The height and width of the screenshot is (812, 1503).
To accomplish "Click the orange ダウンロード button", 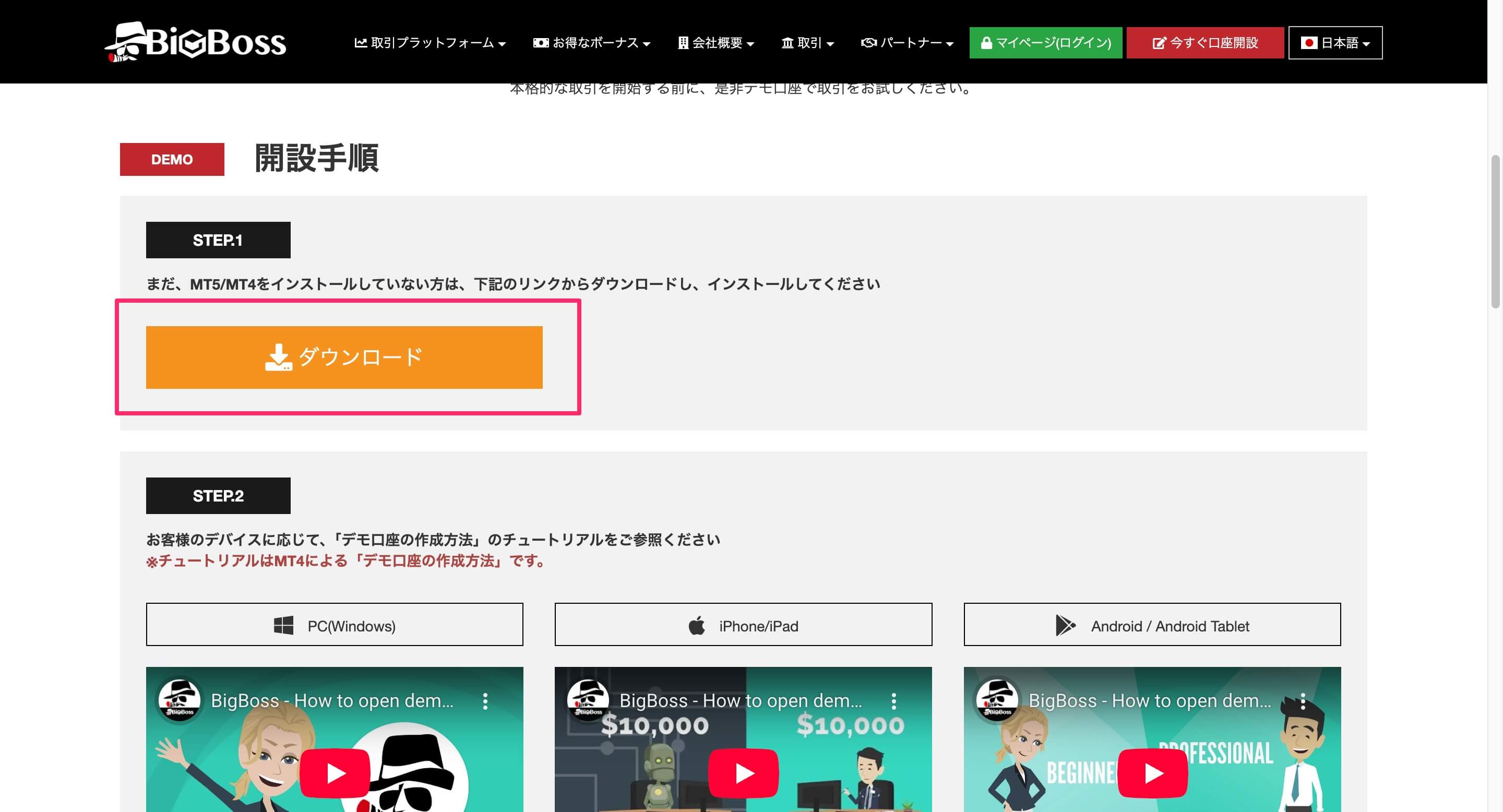I will point(344,357).
